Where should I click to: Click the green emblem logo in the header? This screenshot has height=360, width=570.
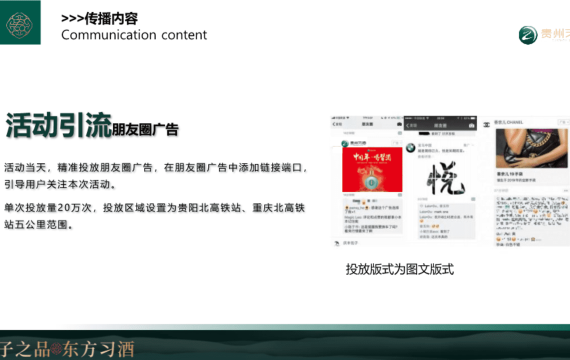(x=20, y=23)
